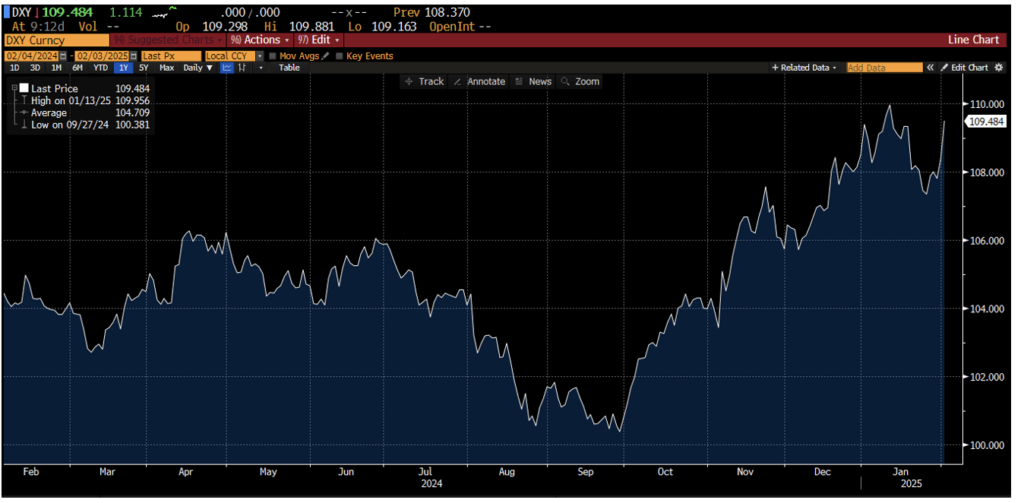Open the Edit dropdown menu
Screen dimensions: 1024x503
point(318,40)
